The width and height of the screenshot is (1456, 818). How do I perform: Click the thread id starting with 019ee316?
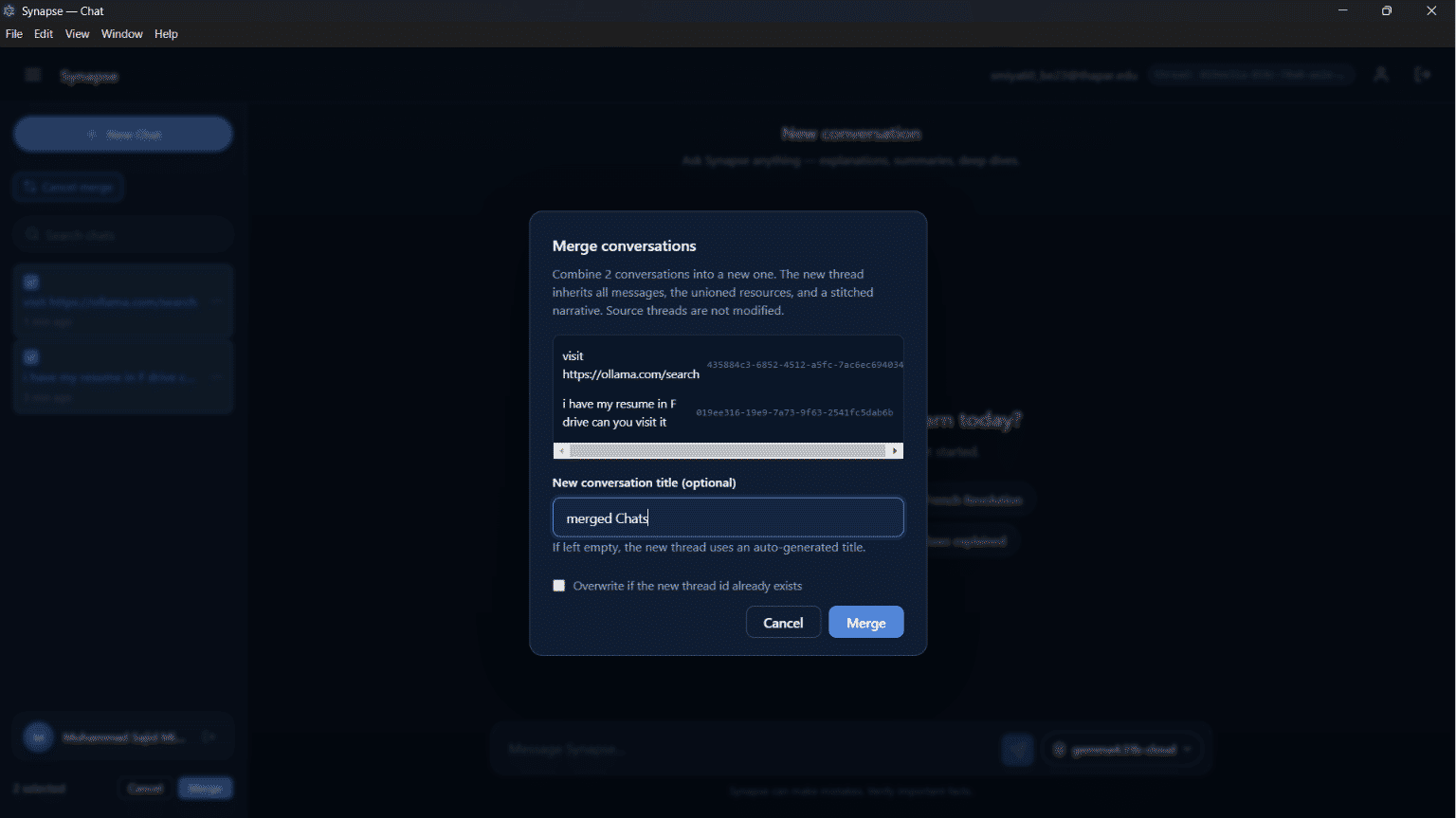coord(794,413)
